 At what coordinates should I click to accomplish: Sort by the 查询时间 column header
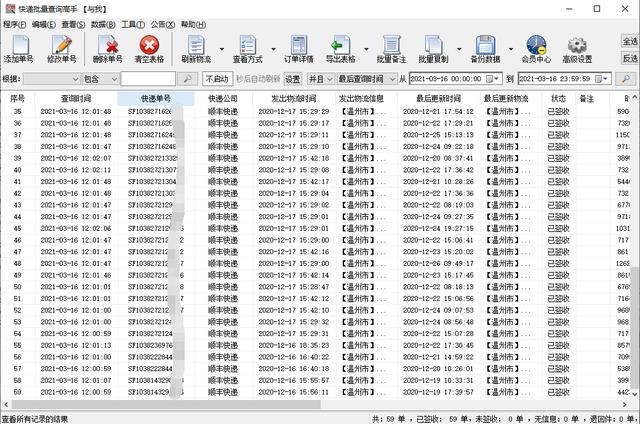tap(76, 98)
